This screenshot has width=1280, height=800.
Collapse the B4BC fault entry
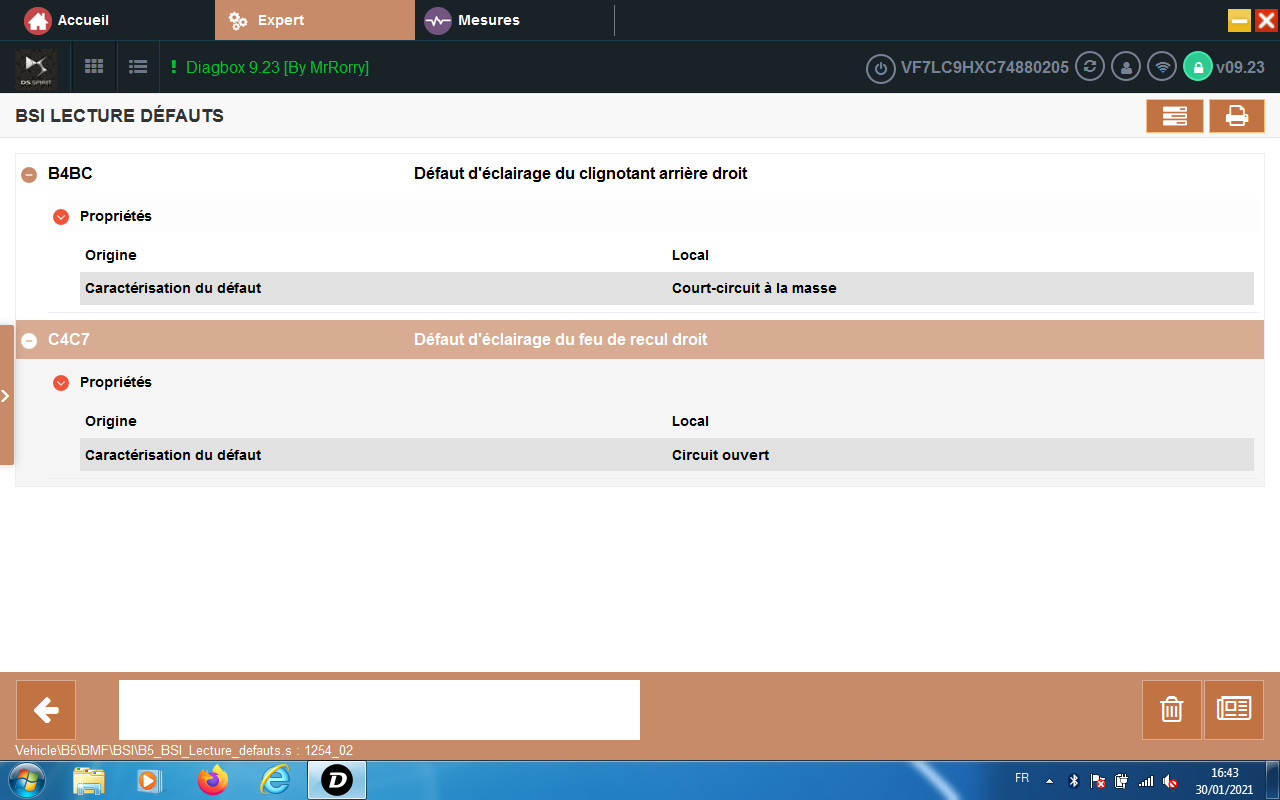point(29,174)
